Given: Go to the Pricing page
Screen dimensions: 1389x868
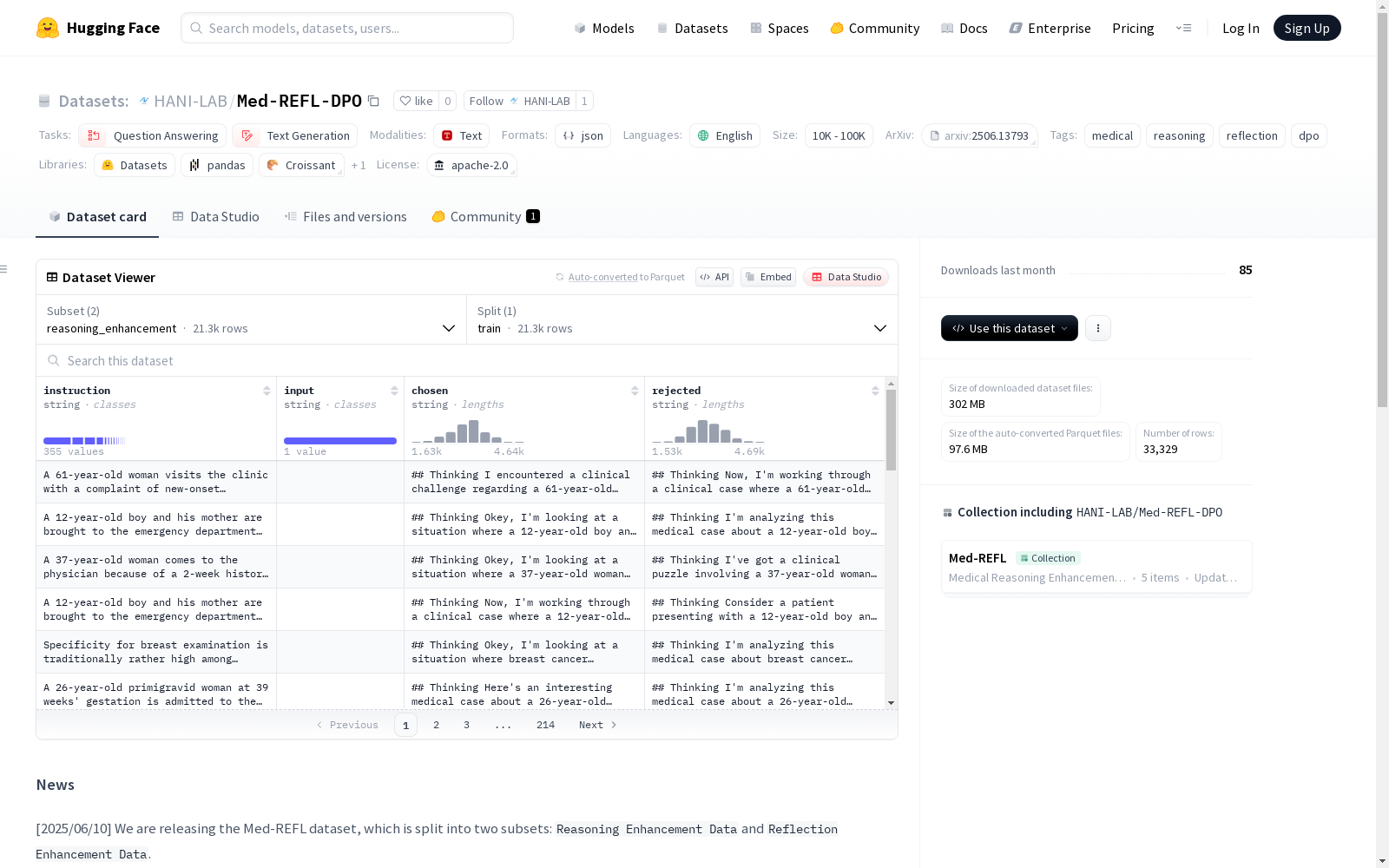Looking at the screenshot, I should [1133, 28].
